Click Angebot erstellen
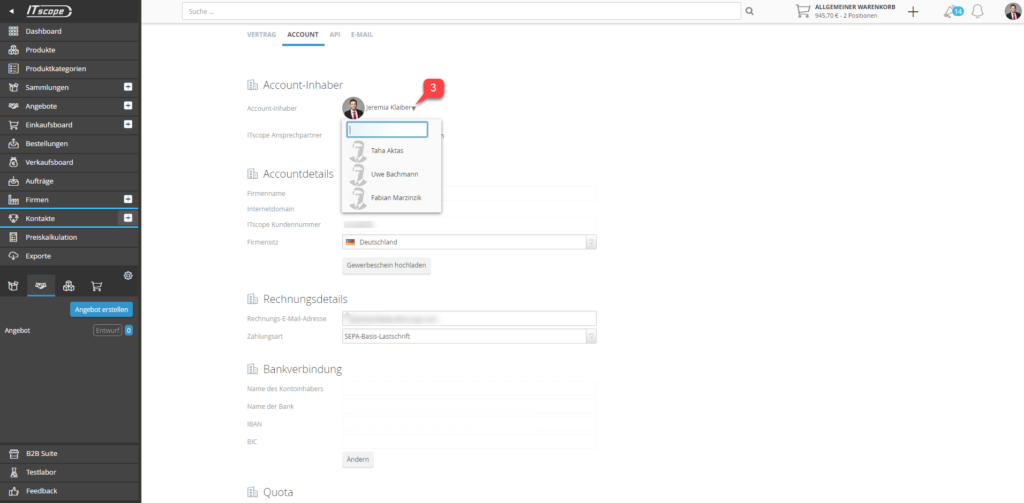 tap(101, 310)
